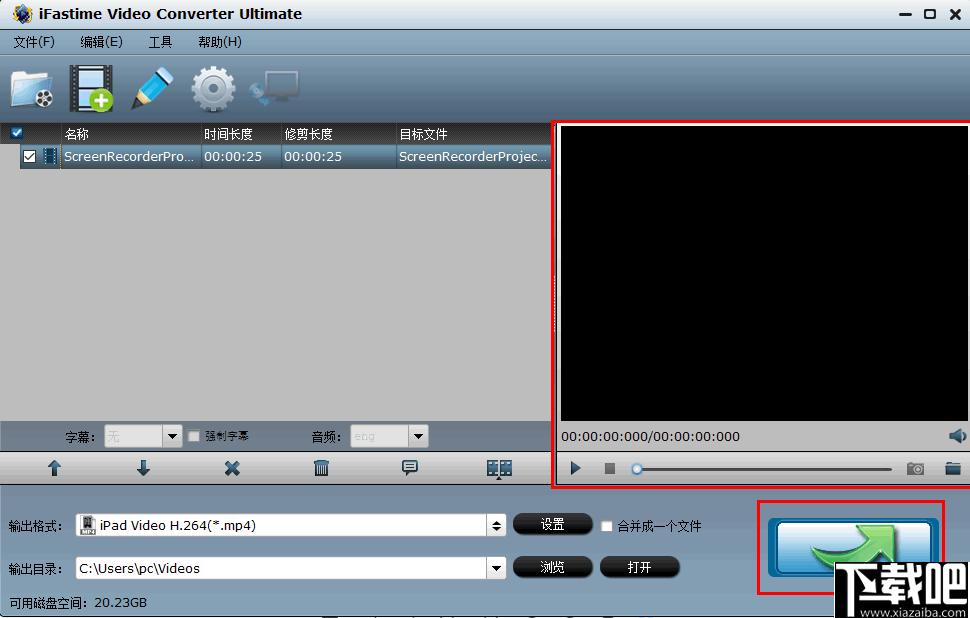Mute the preview speaker icon
The height and width of the screenshot is (618, 970).
957,436
